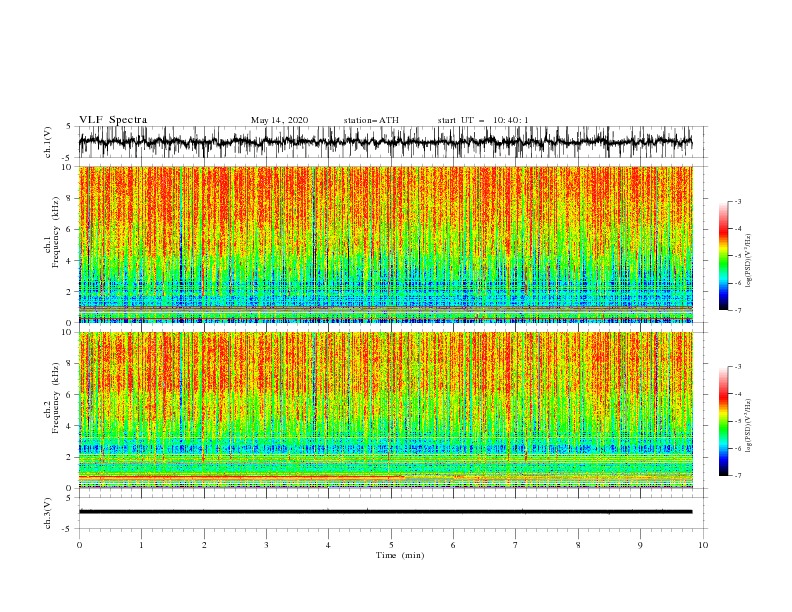Click time axis tick label '3'
Image resolution: width=792 pixels, height=612 pixels.
266,545
